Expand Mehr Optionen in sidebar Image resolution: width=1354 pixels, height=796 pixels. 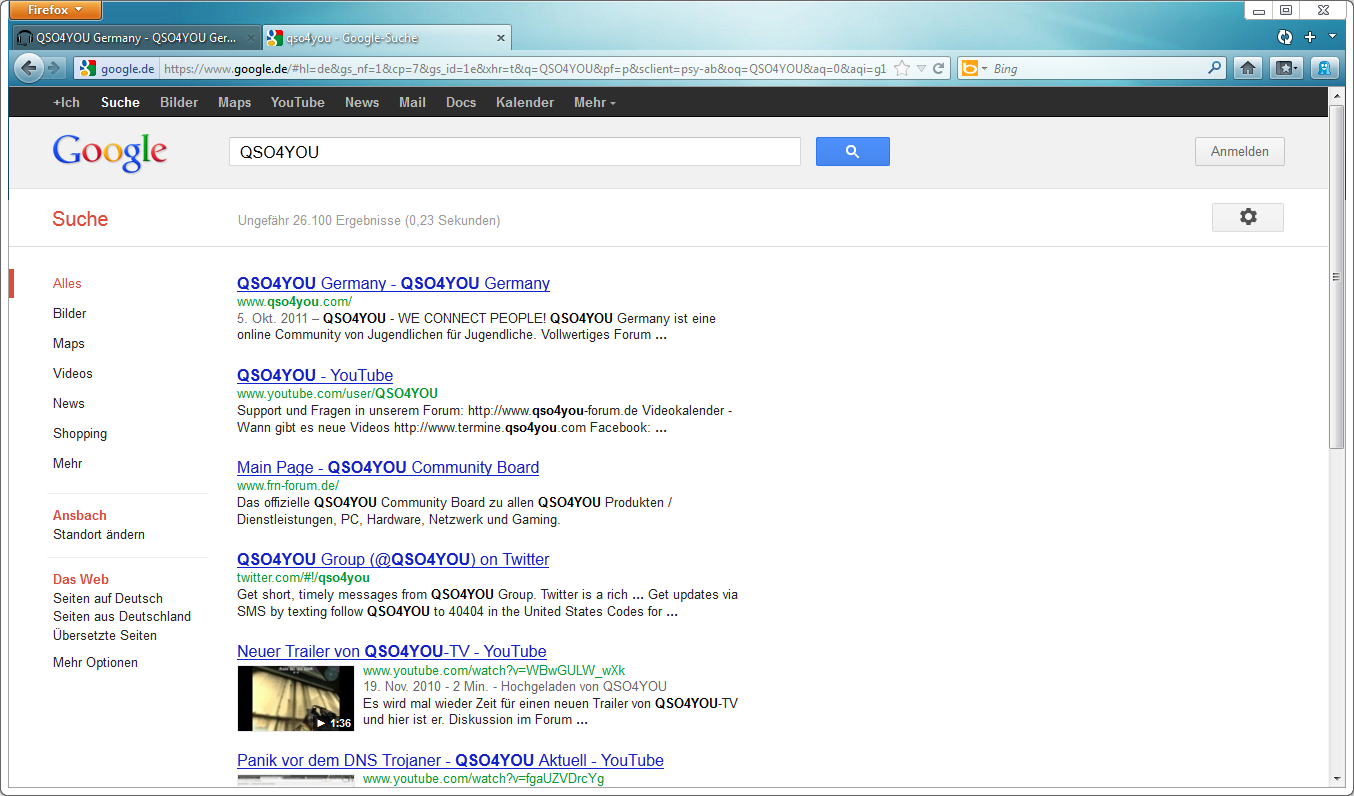(95, 662)
